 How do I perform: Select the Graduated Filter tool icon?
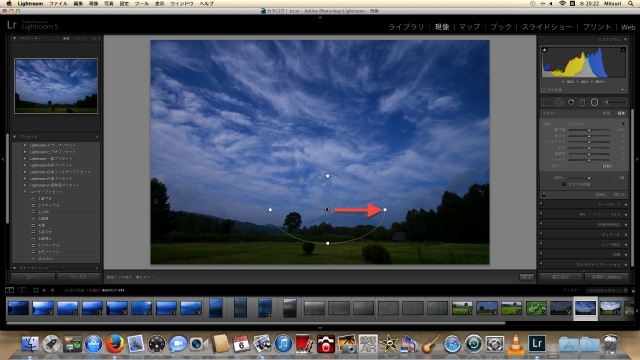pos(582,102)
